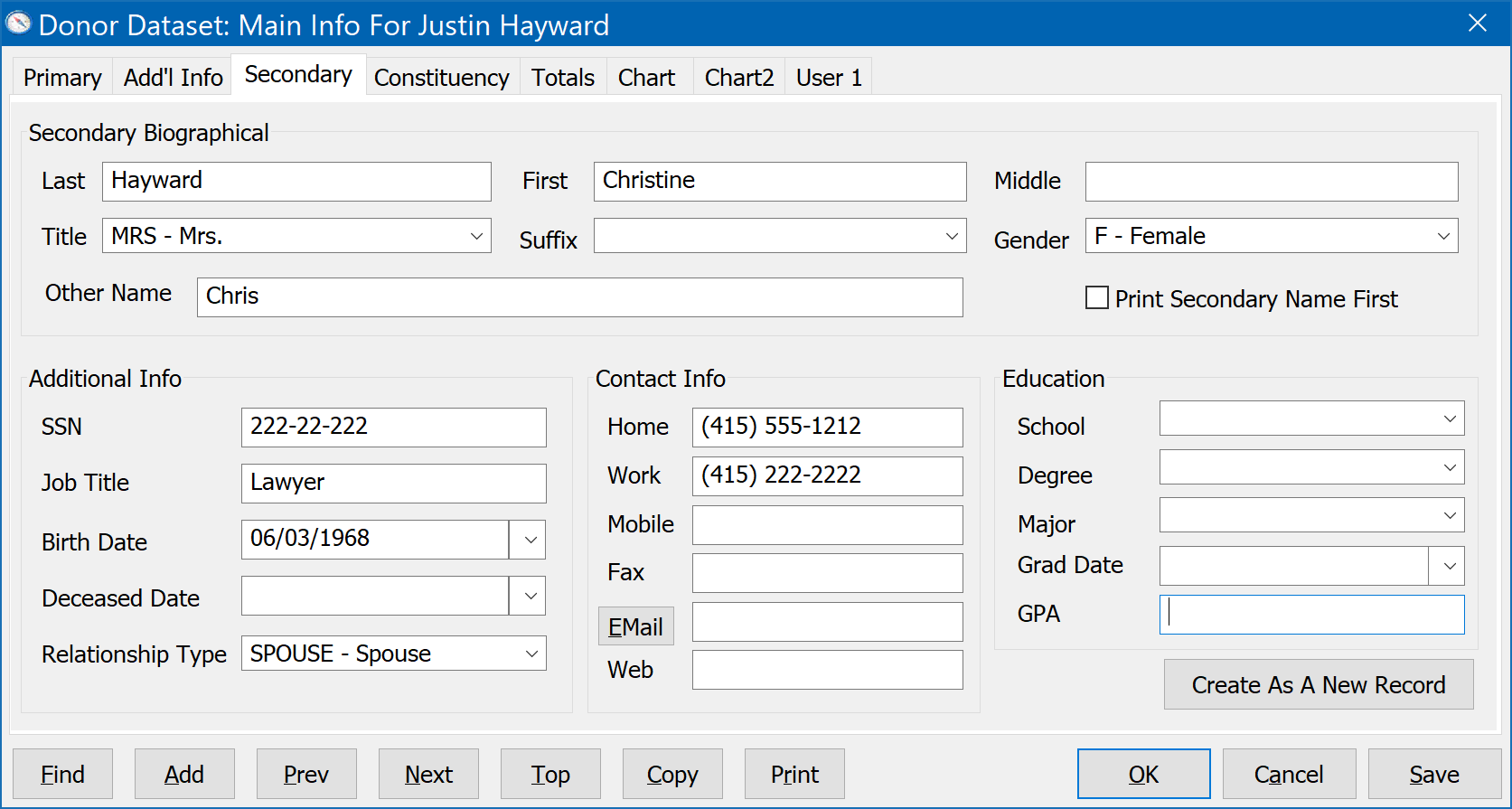Click the First name field with Christine
This screenshot has width=1512, height=809.
click(x=780, y=182)
